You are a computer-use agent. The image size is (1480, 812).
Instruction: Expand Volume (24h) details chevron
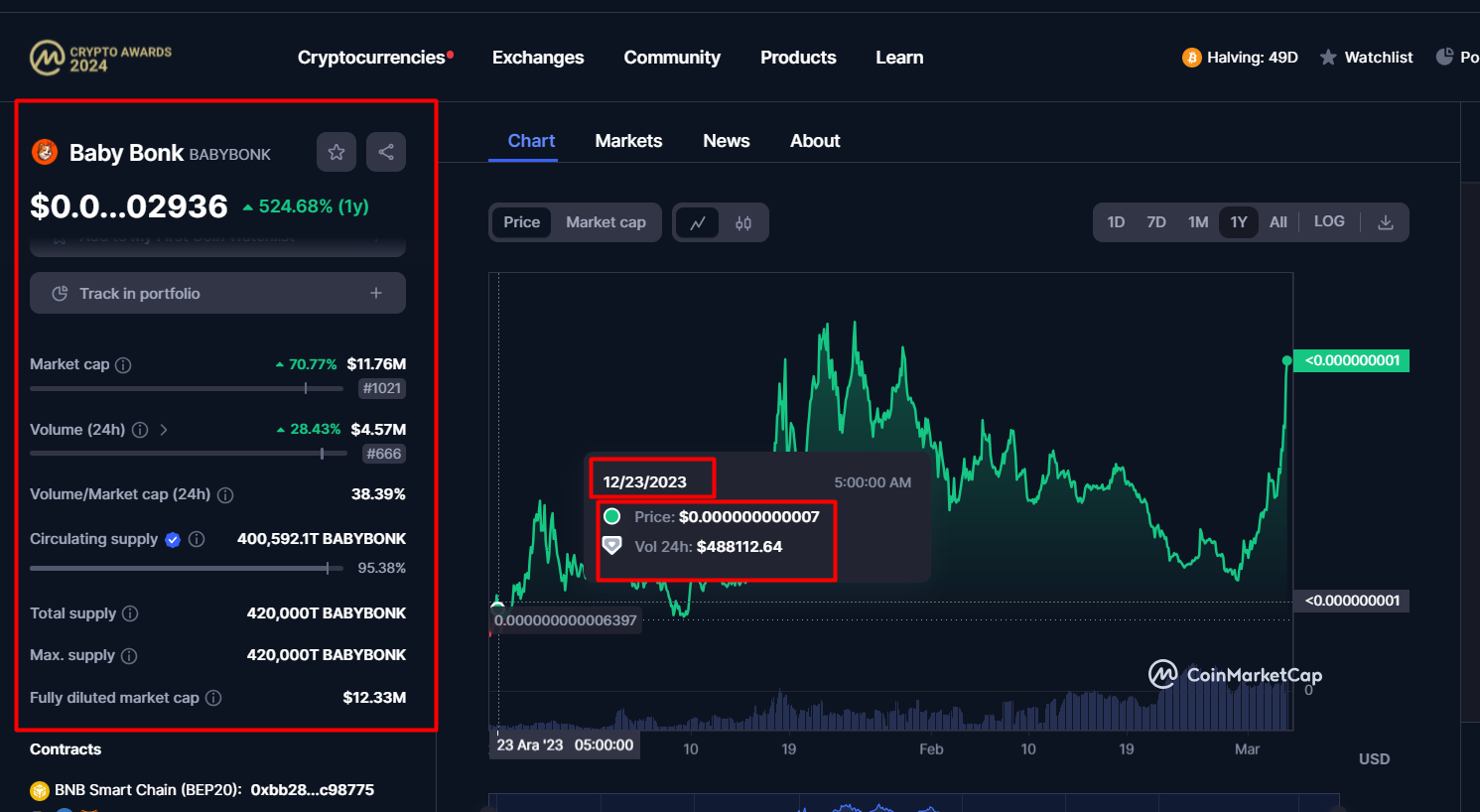(164, 430)
